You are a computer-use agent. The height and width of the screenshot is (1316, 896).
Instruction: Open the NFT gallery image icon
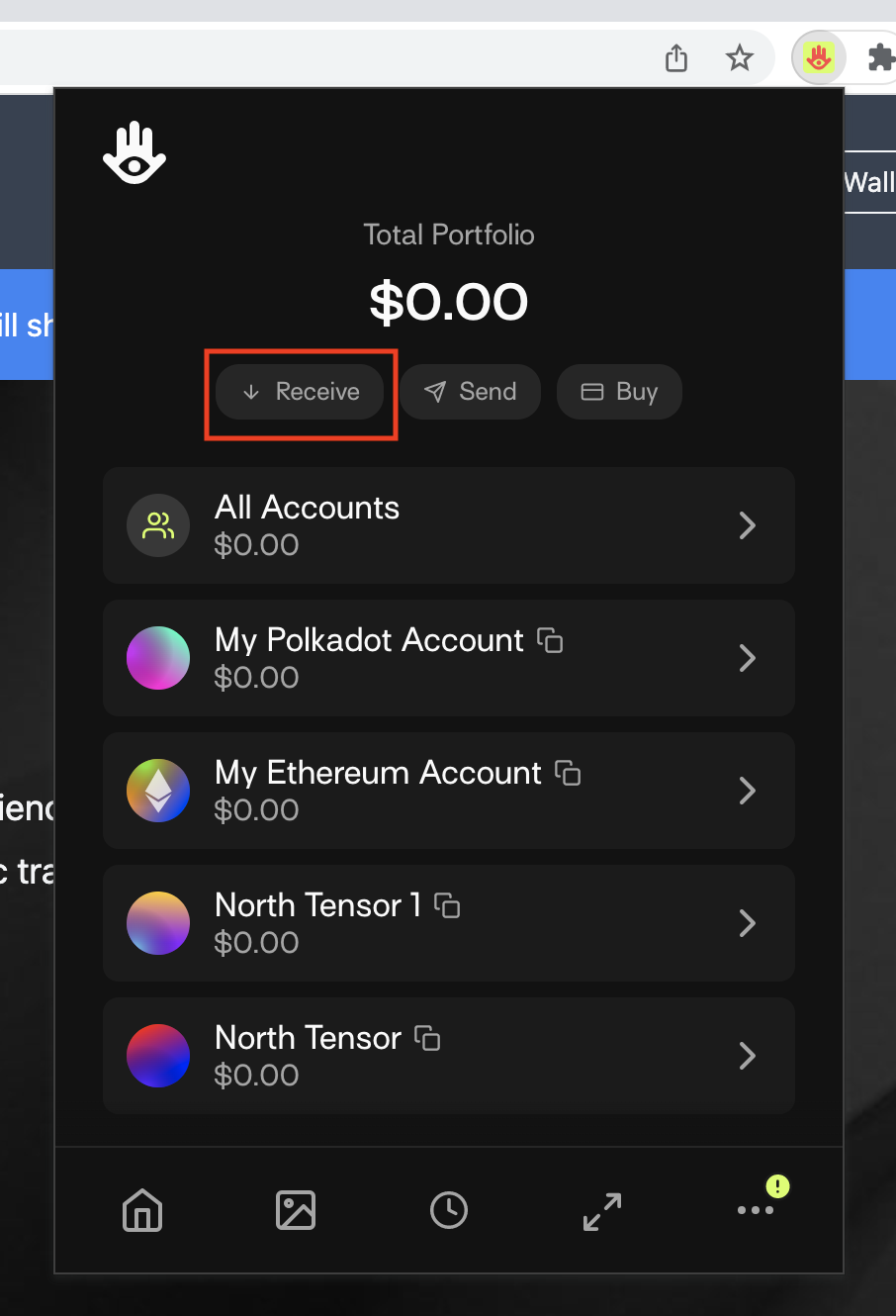(x=296, y=1210)
